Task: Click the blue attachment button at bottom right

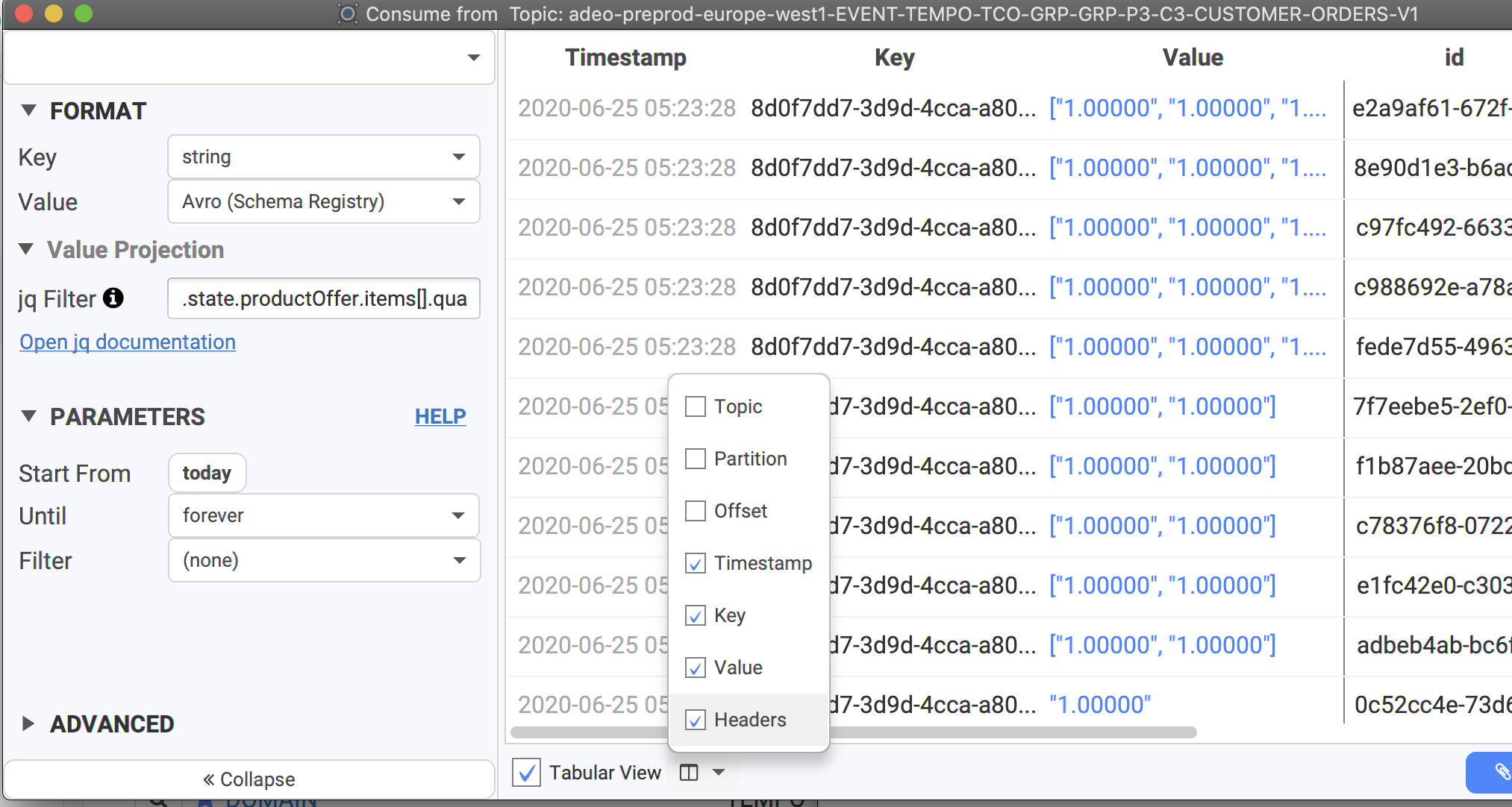Action: tap(1490, 773)
